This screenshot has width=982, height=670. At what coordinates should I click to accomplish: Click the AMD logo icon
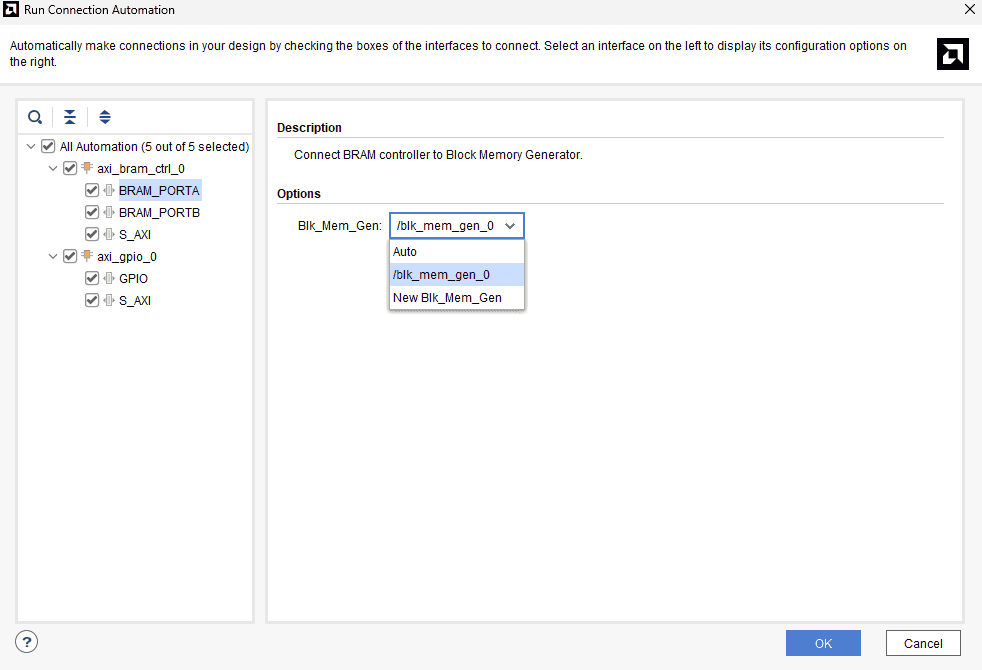pyautogui.click(x=952, y=54)
